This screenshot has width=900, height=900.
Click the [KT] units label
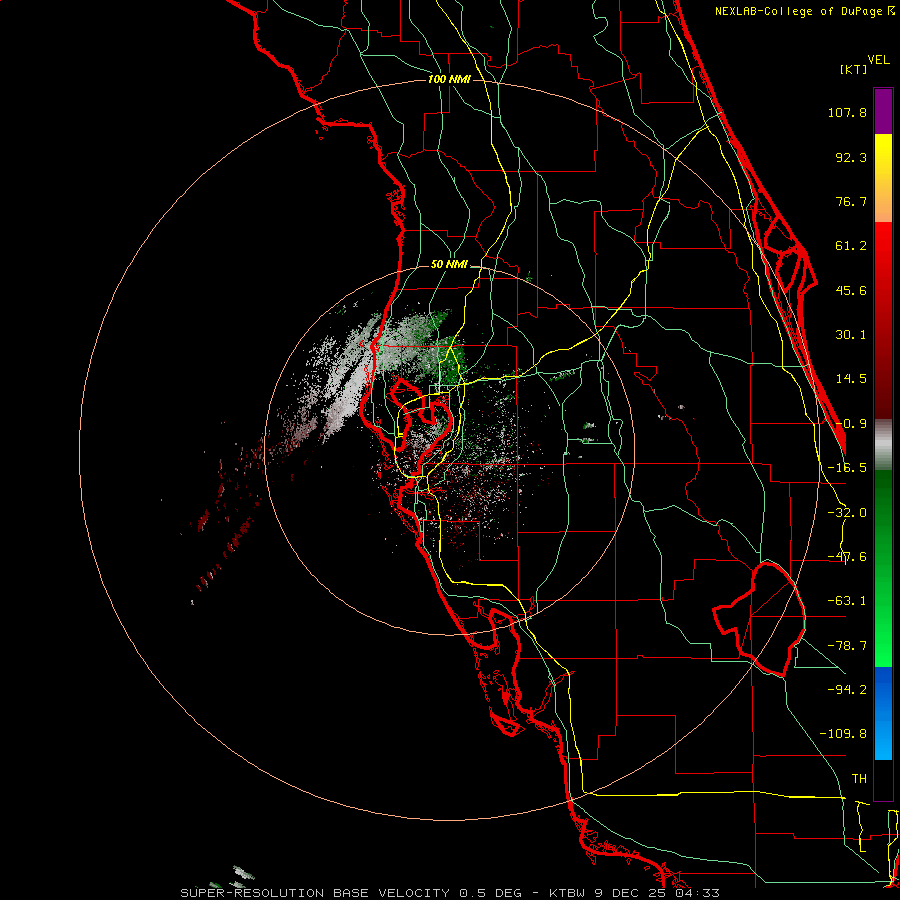click(853, 69)
